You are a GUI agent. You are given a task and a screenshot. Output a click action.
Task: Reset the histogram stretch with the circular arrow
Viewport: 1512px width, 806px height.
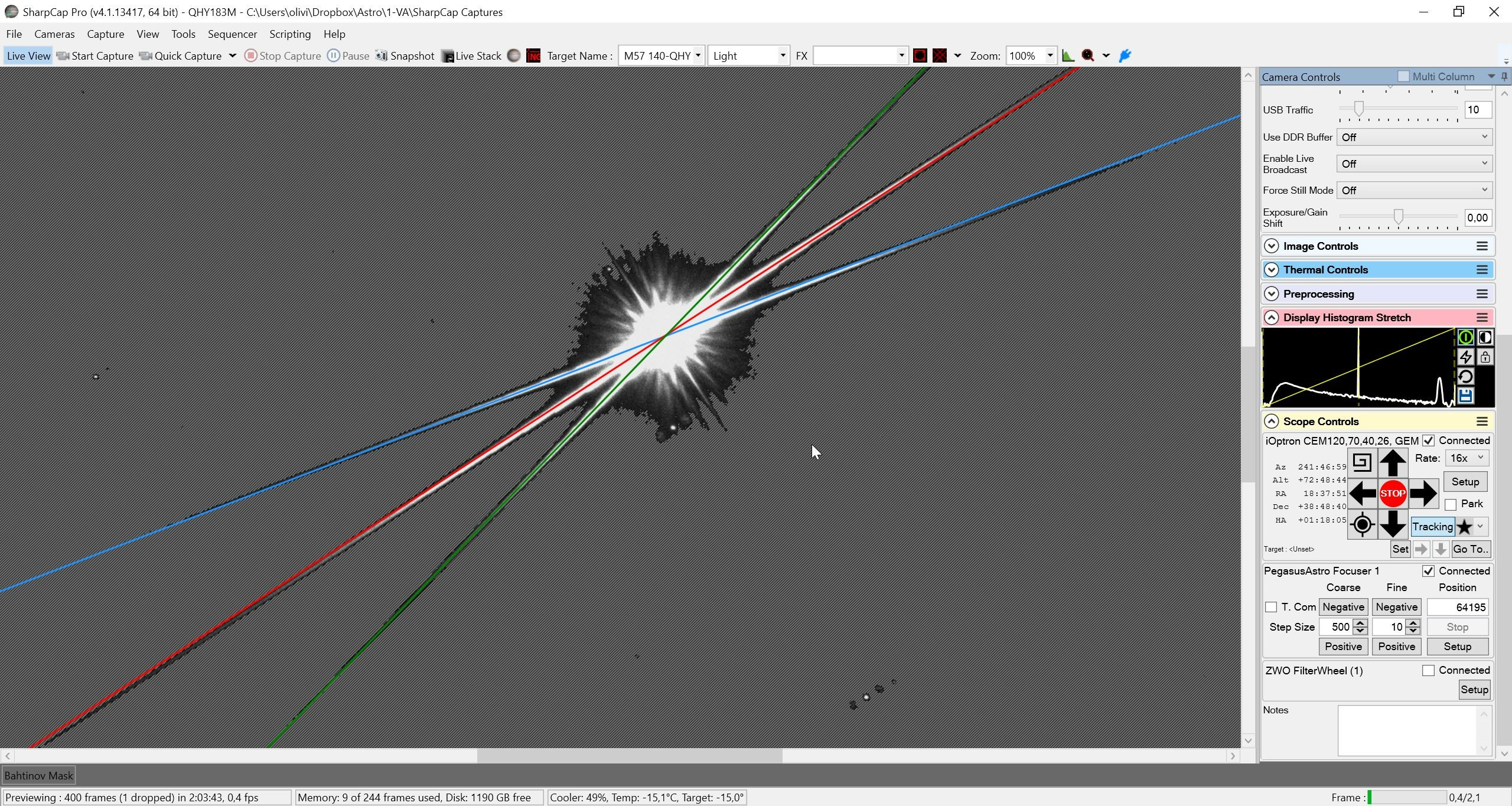(x=1465, y=377)
